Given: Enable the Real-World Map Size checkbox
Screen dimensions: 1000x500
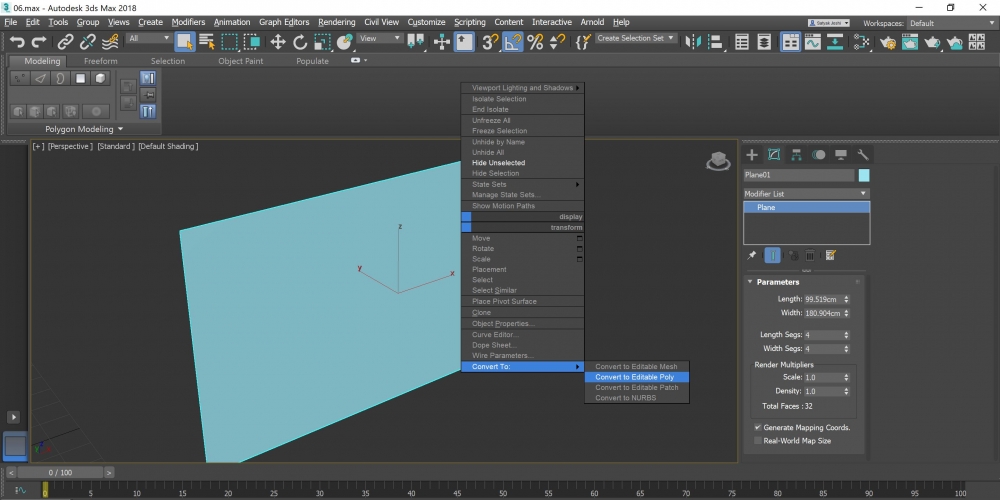Looking at the screenshot, I should click(758, 440).
